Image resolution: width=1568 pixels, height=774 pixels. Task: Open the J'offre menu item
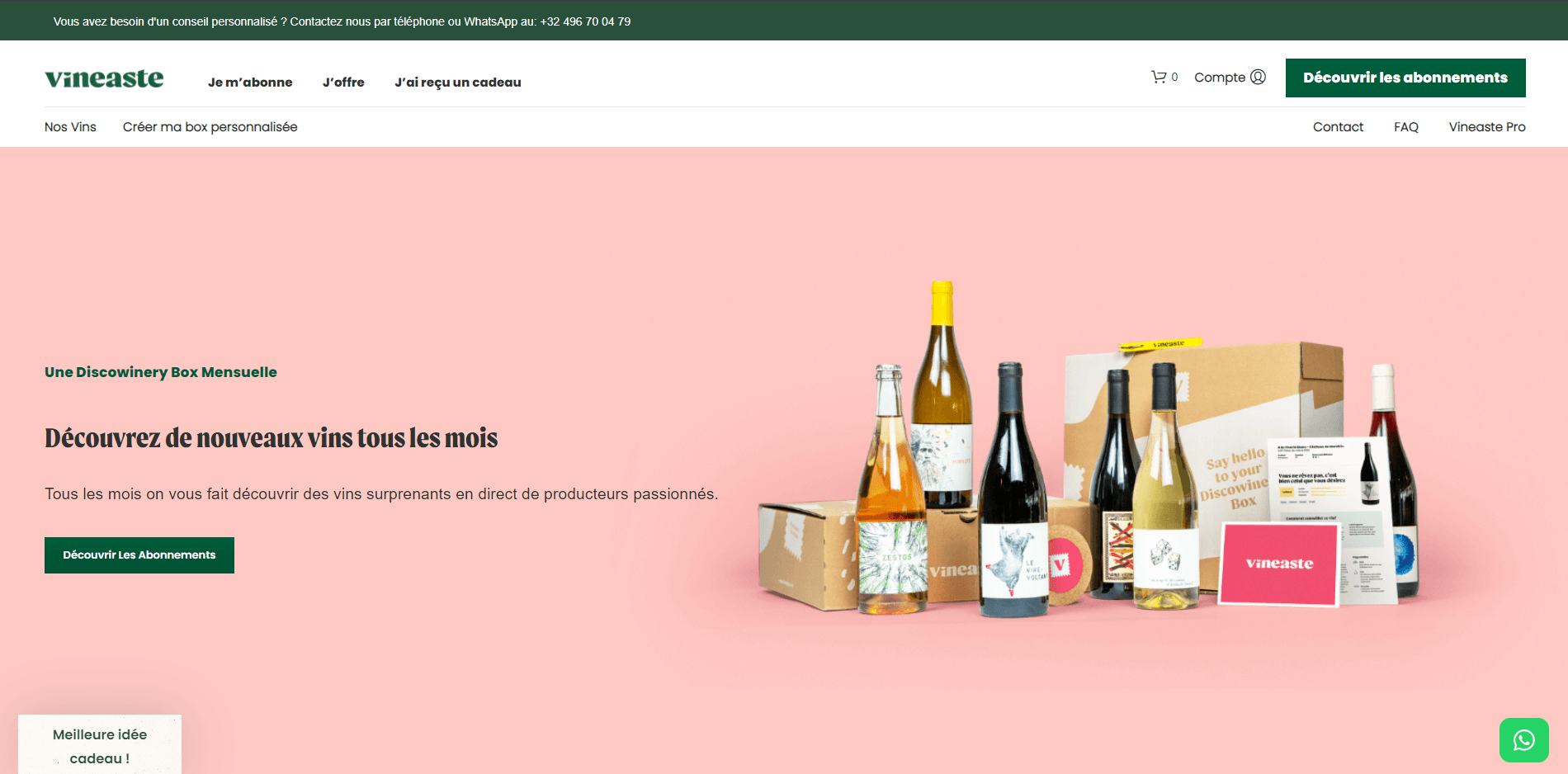[343, 82]
